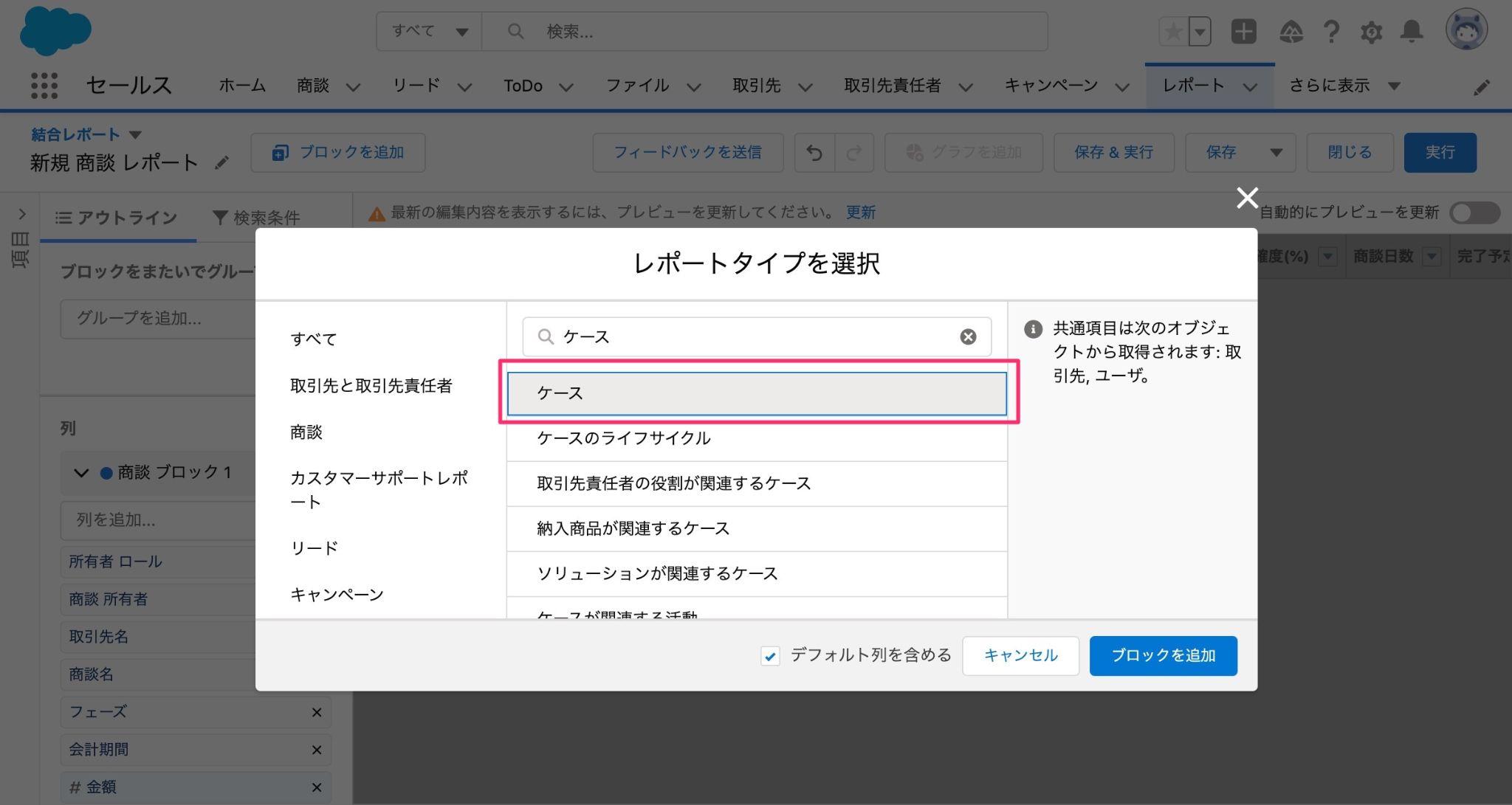
Task: Click the global create plus icon
Action: pyautogui.click(x=1243, y=32)
